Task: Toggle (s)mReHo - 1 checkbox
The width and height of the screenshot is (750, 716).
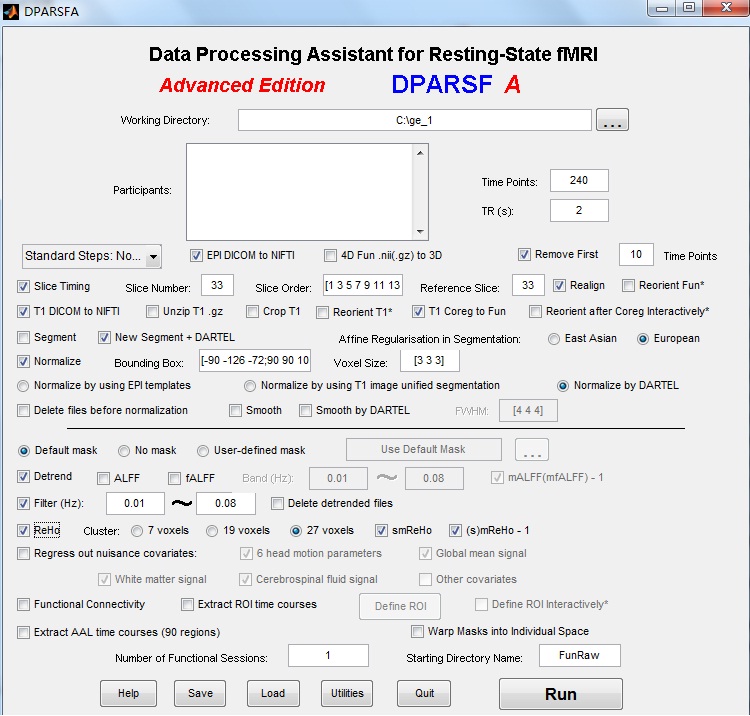Action: (x=455, y=530)
